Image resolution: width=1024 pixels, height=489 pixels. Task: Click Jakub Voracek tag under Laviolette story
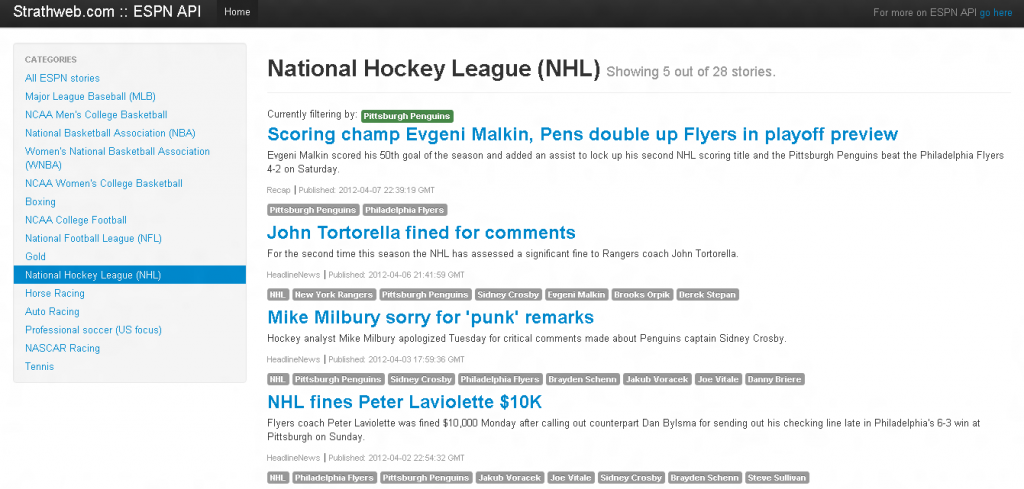pos(509,478)
